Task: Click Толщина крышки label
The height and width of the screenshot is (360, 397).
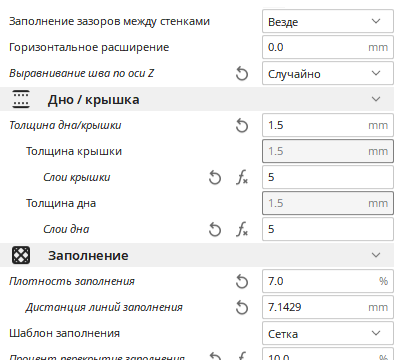Action: 74,151
